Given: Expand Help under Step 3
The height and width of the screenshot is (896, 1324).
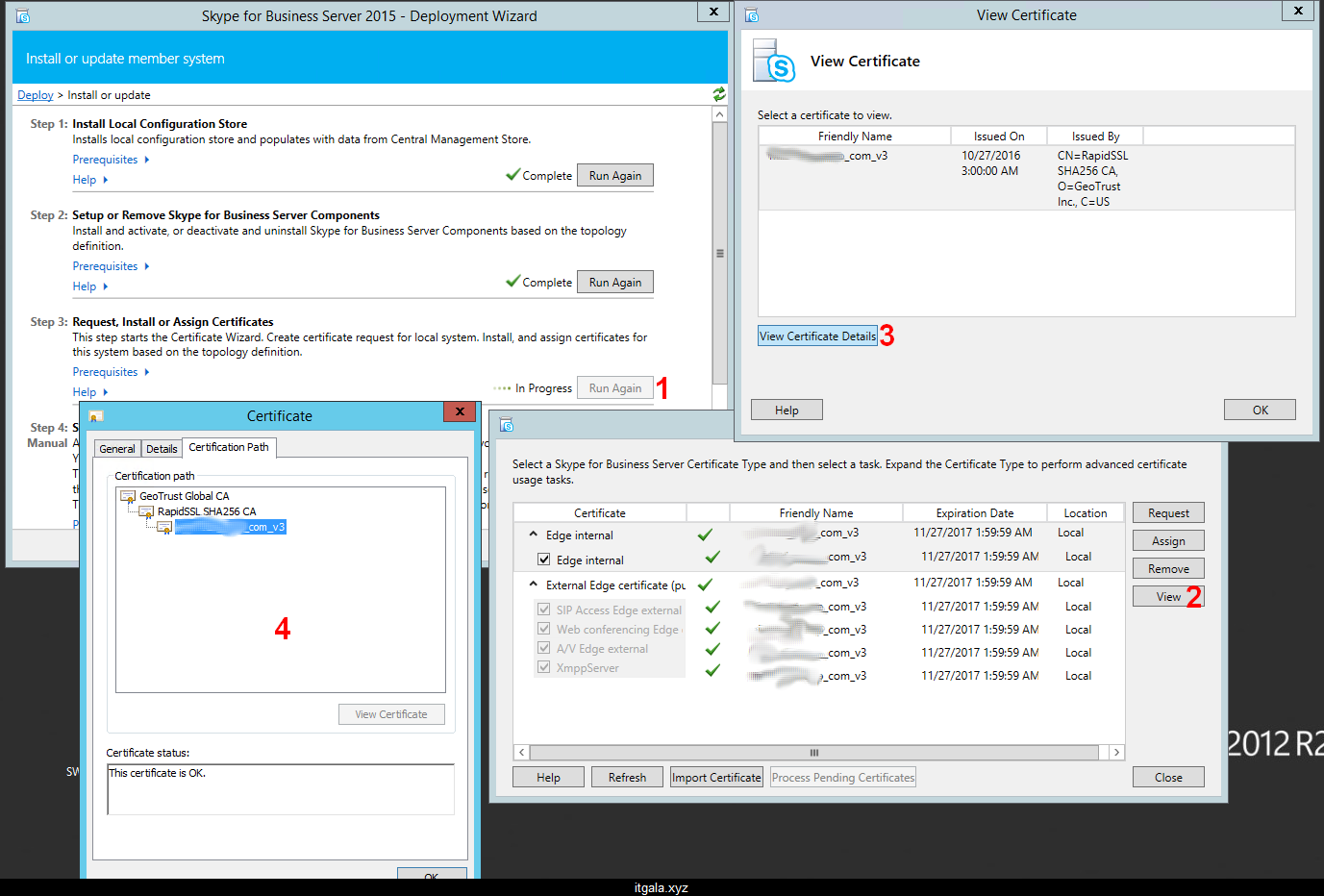Looking at the screenshot, I should click(89, 392).
